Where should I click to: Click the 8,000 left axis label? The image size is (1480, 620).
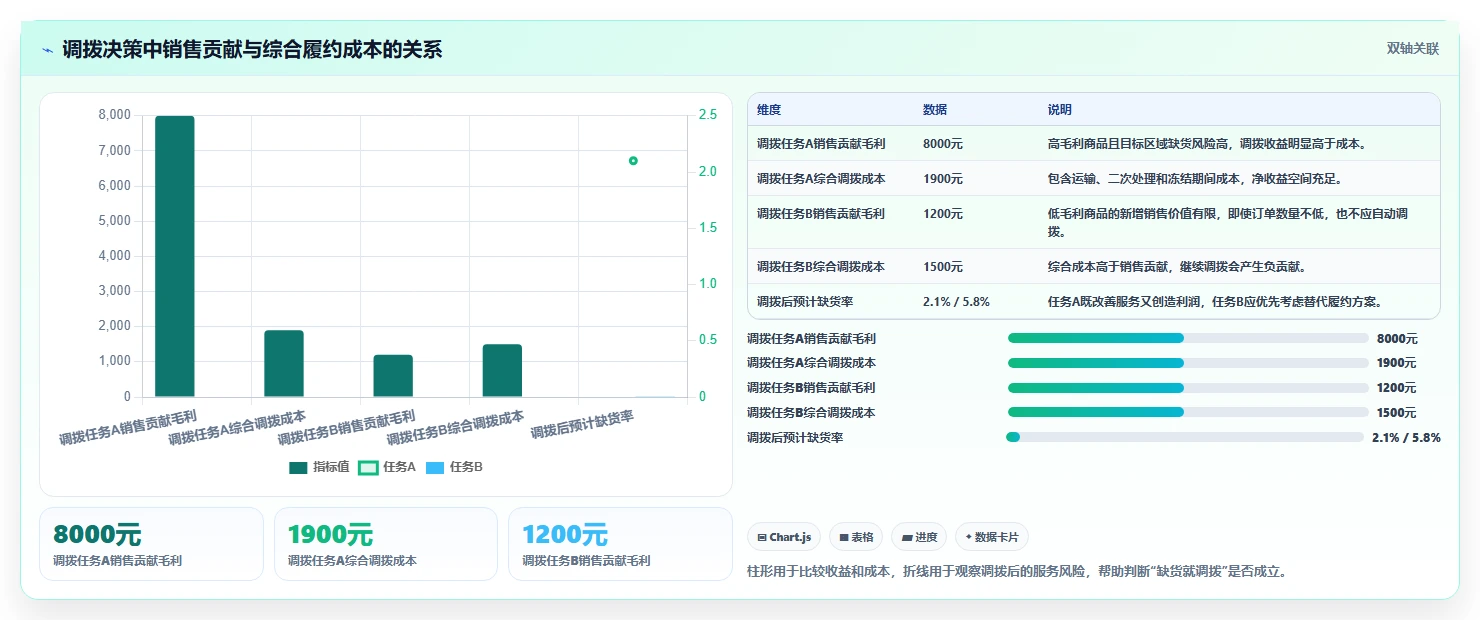pyautogui.click(x=114, y=115)
